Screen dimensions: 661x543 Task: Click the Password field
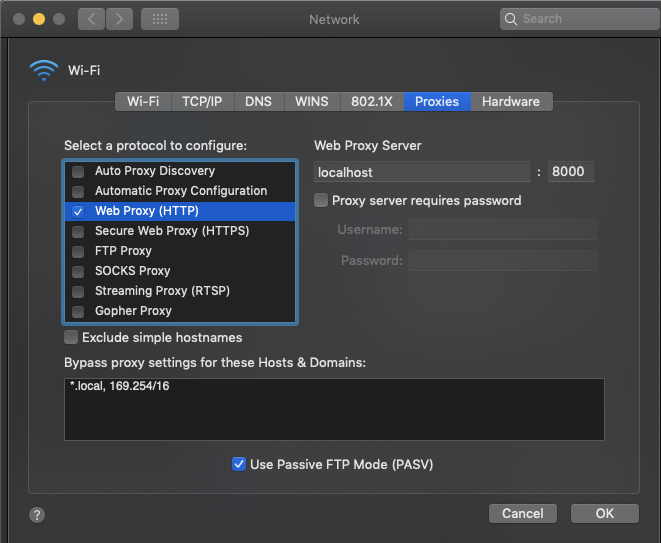pyautogui.click(x=503, y=261)
